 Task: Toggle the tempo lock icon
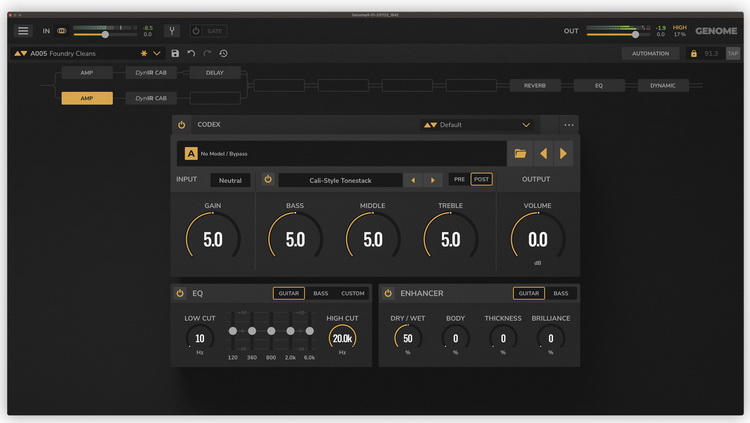pos(694,54)
